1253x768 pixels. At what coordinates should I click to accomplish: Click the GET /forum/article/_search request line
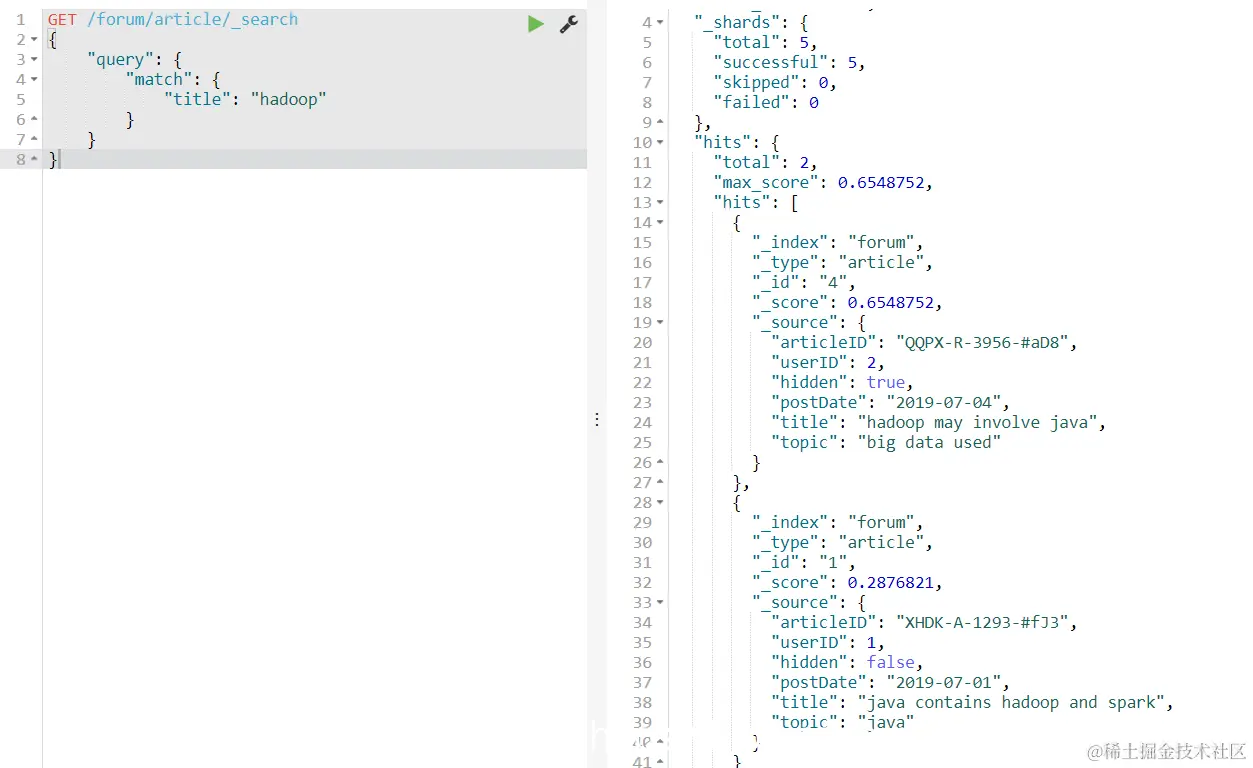pyautogui.click(x=173, y=20)
